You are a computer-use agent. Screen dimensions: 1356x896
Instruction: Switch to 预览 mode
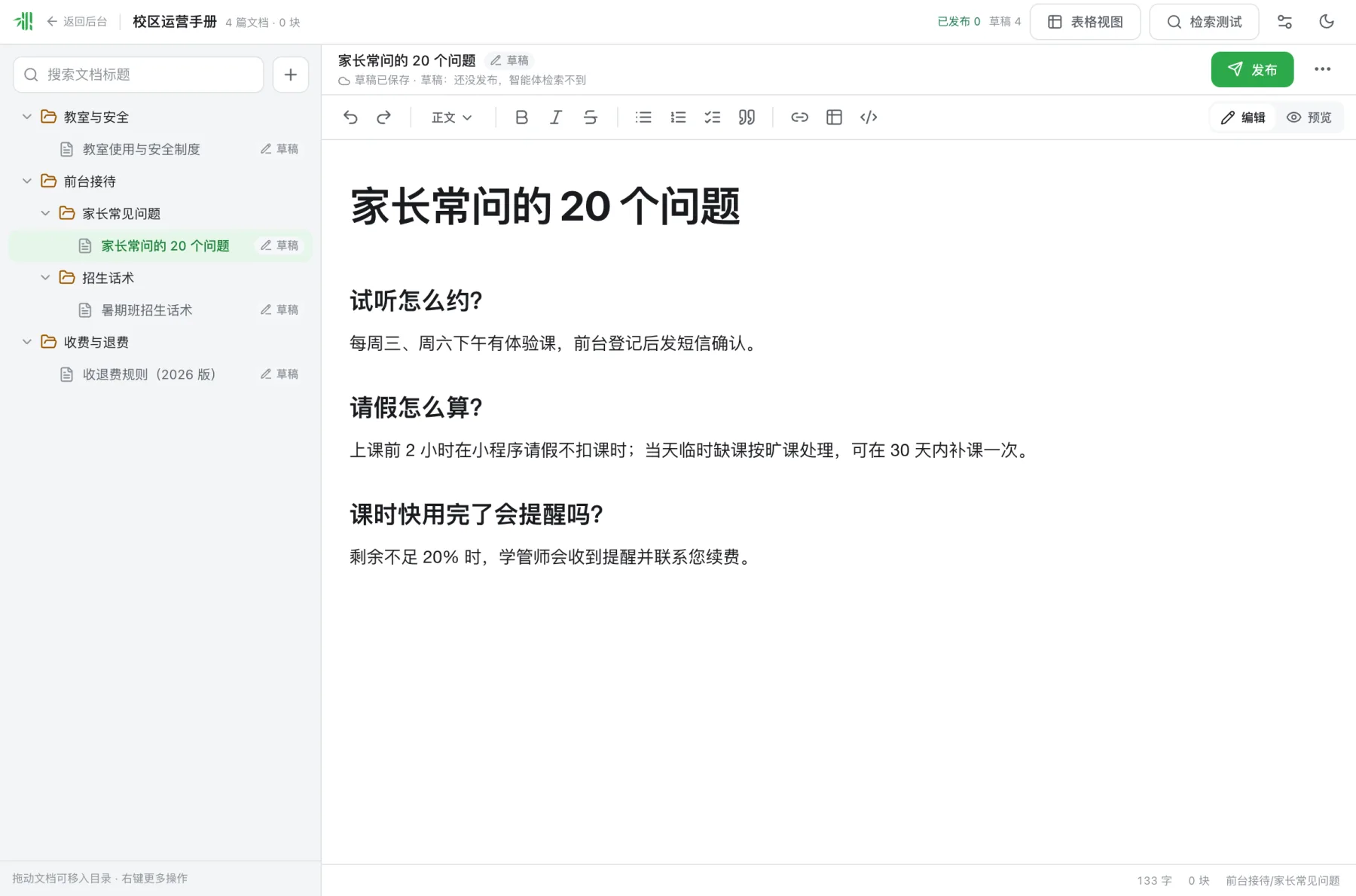pos(1309,117)
